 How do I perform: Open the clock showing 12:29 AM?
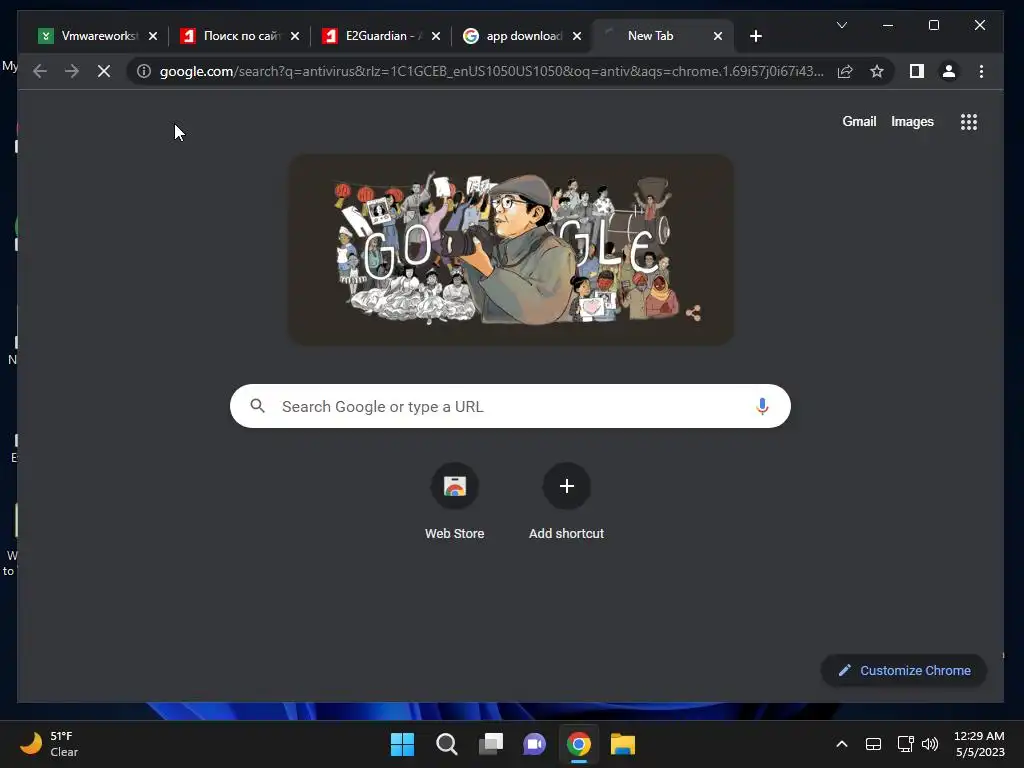click(979, 744)
